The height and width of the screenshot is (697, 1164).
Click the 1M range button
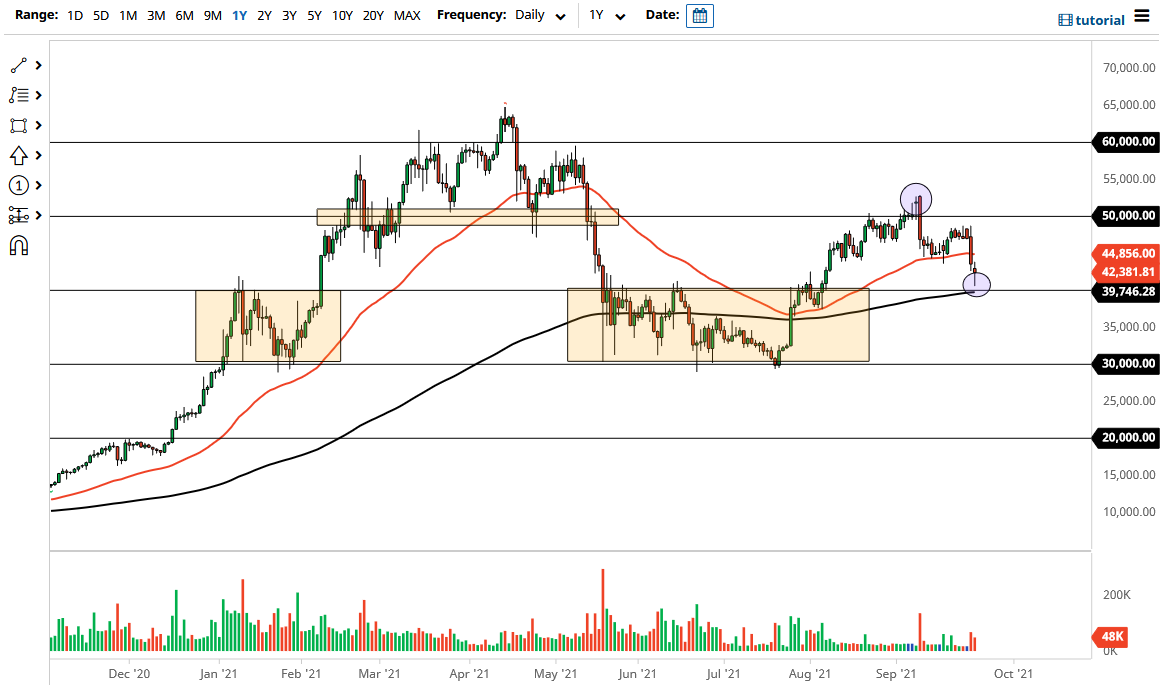click(127, 16)
